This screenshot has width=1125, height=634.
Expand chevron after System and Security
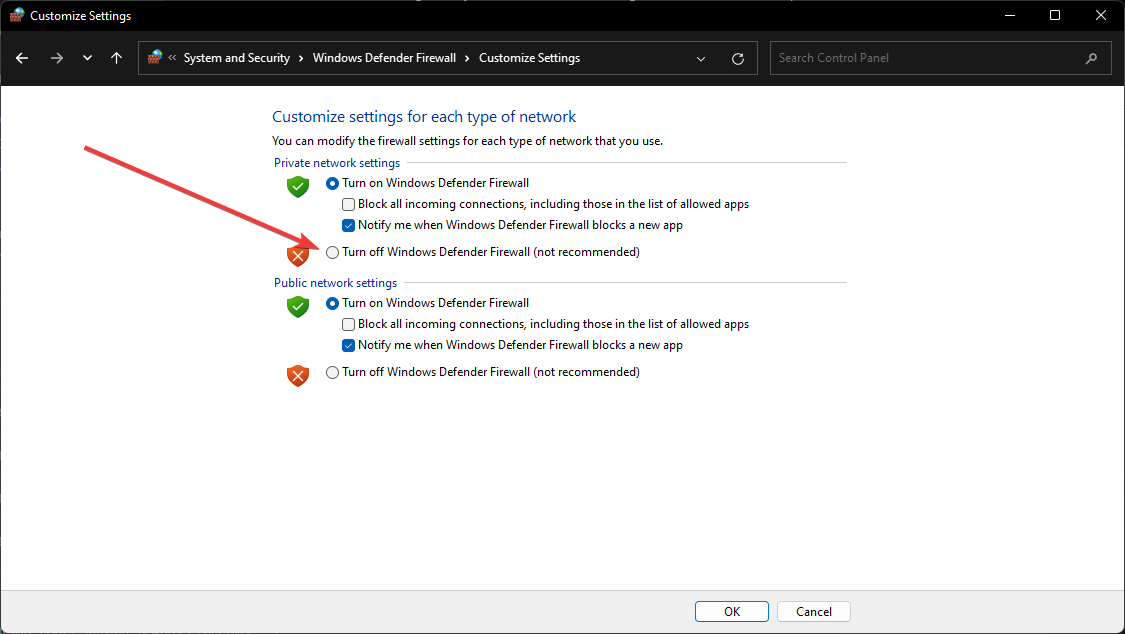point(301,58)
